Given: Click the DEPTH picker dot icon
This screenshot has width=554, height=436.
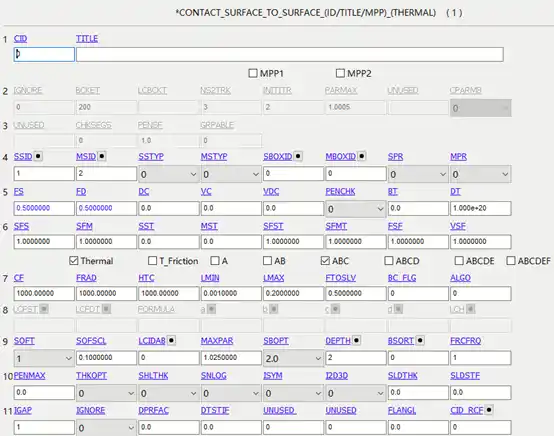Looking at the screenshot, I should (x=356, y=341).
